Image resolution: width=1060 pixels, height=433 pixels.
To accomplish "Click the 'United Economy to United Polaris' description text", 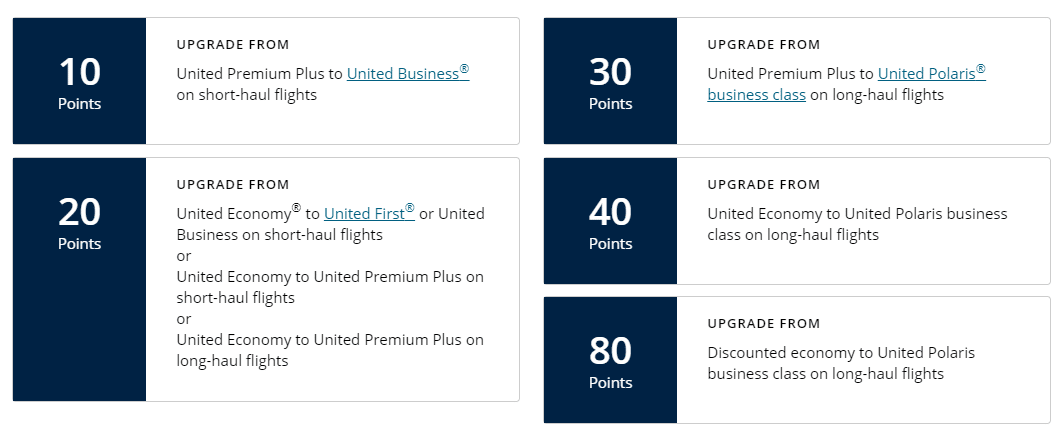I will pyautogui.click(x=857, y=214).
